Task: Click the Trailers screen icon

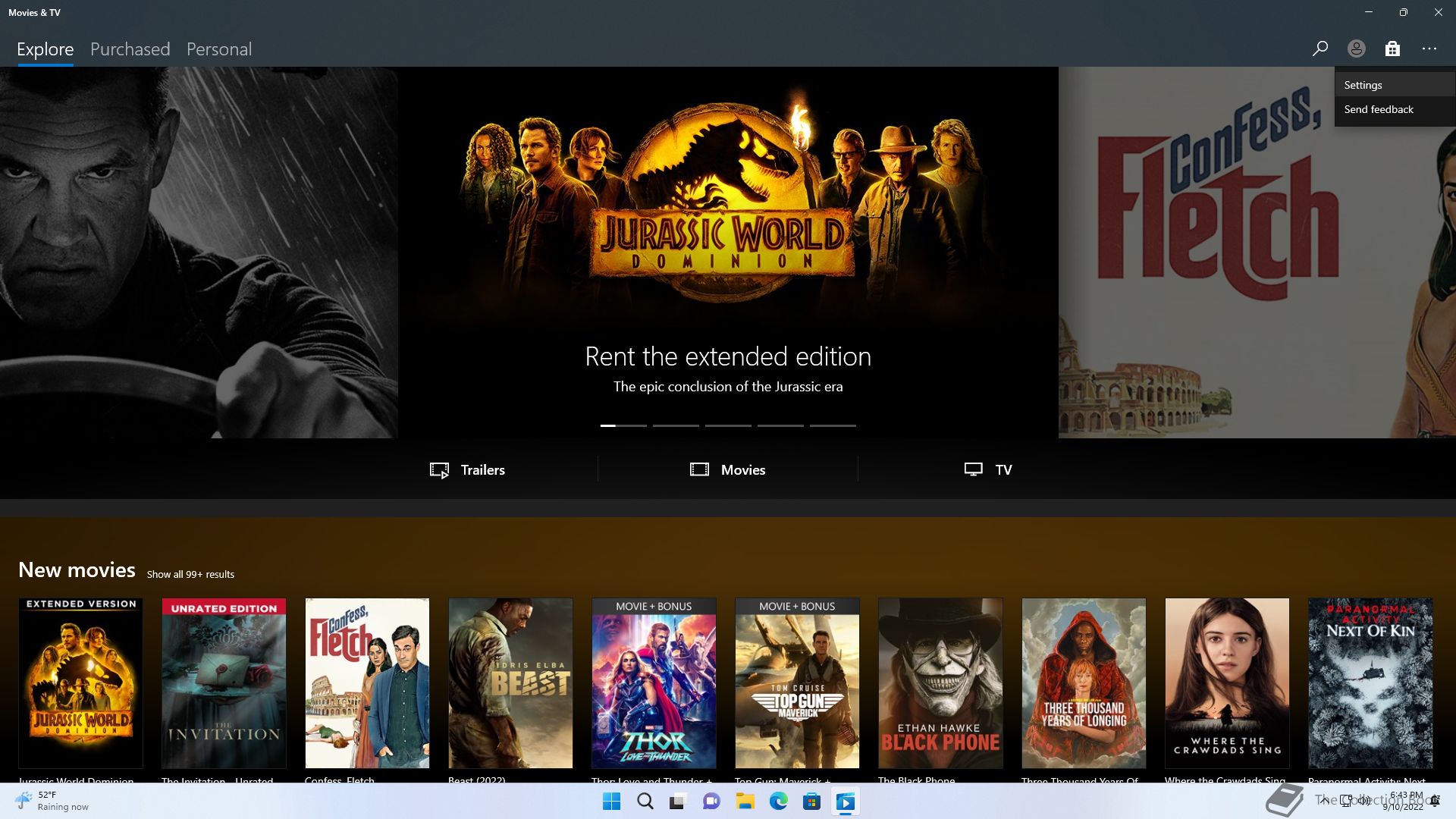Action: (x=439, y=470)
